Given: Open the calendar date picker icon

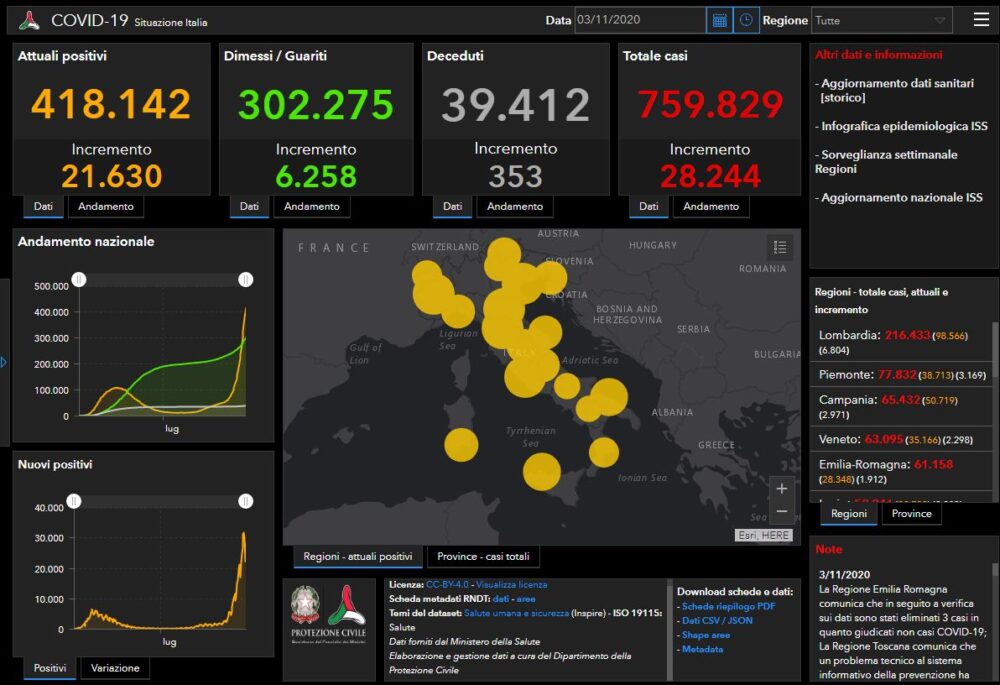Looking at the screenshot, I should pyautogui.click(x=719, y=20).
